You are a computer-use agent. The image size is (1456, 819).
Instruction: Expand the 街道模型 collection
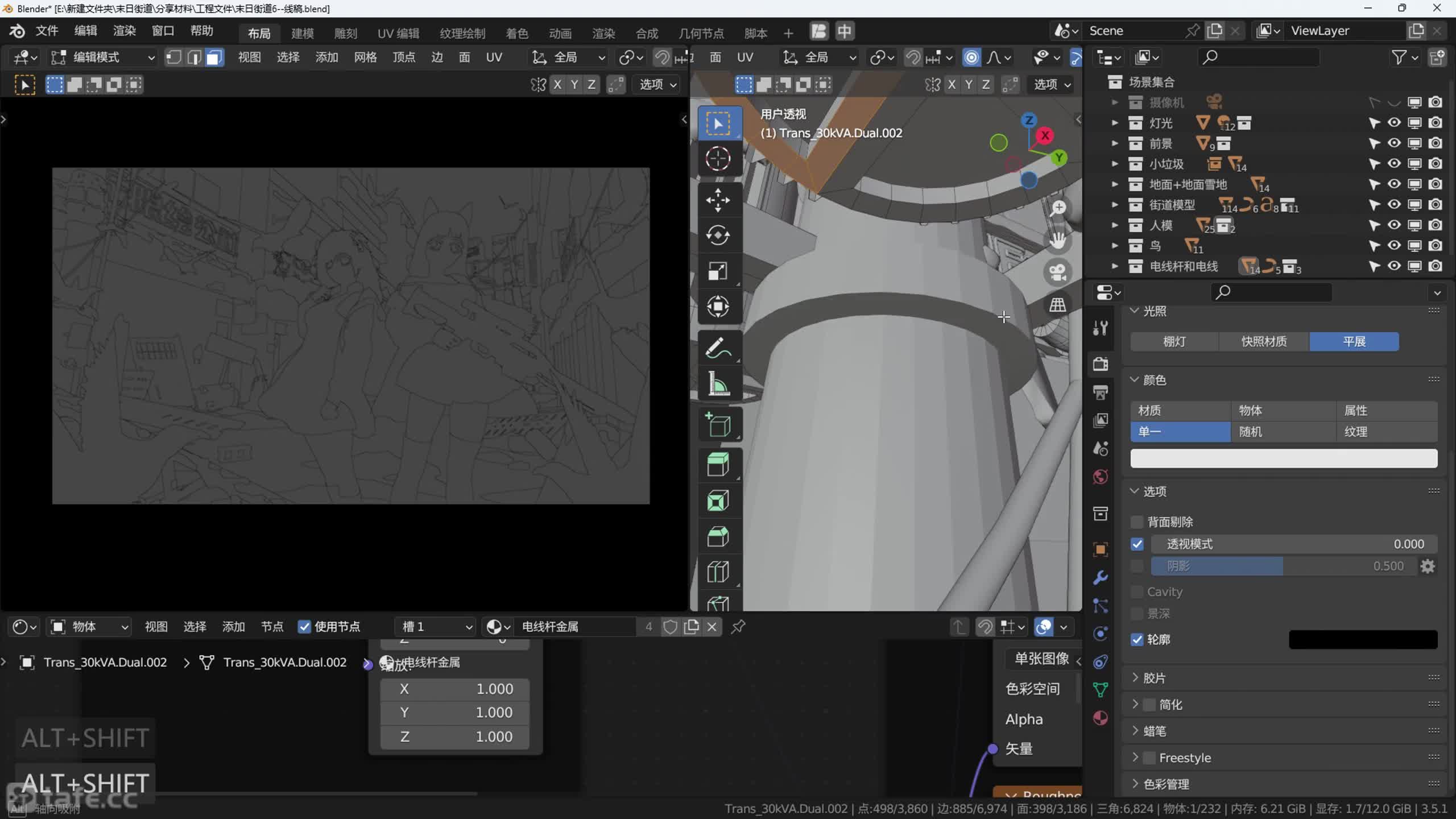(1115, 205)
